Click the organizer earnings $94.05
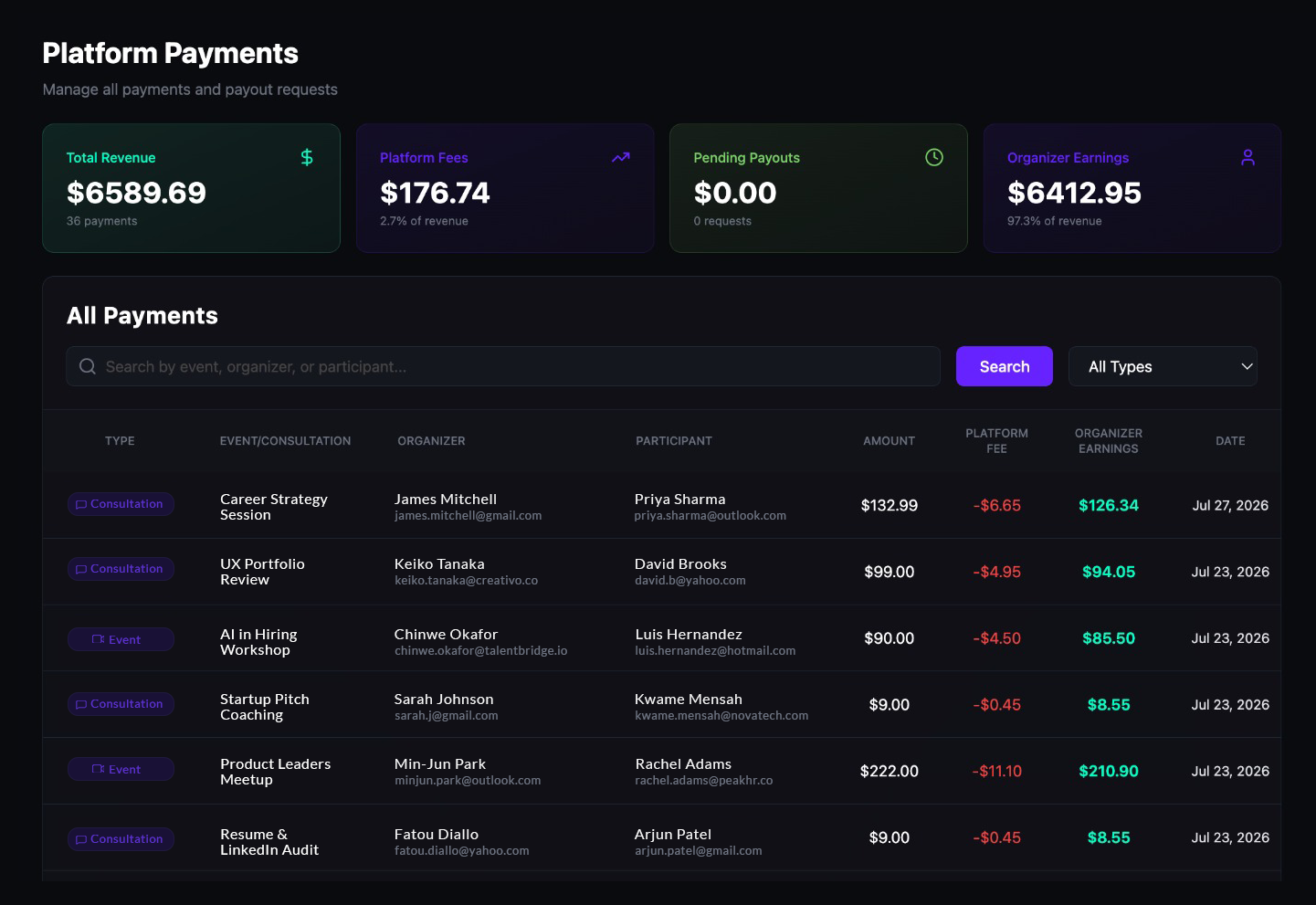Screen dimensions: 1316x905 pos(1109,573)
